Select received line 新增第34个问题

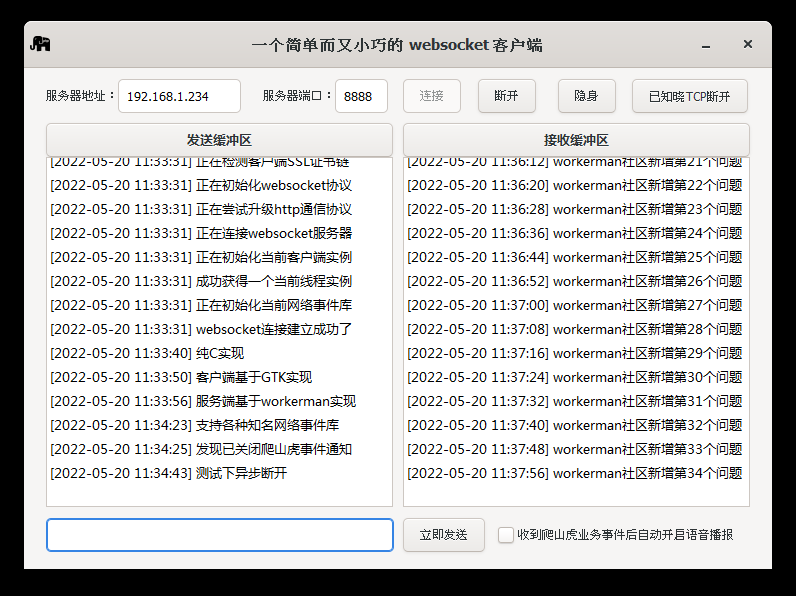[x=575, y=474]
